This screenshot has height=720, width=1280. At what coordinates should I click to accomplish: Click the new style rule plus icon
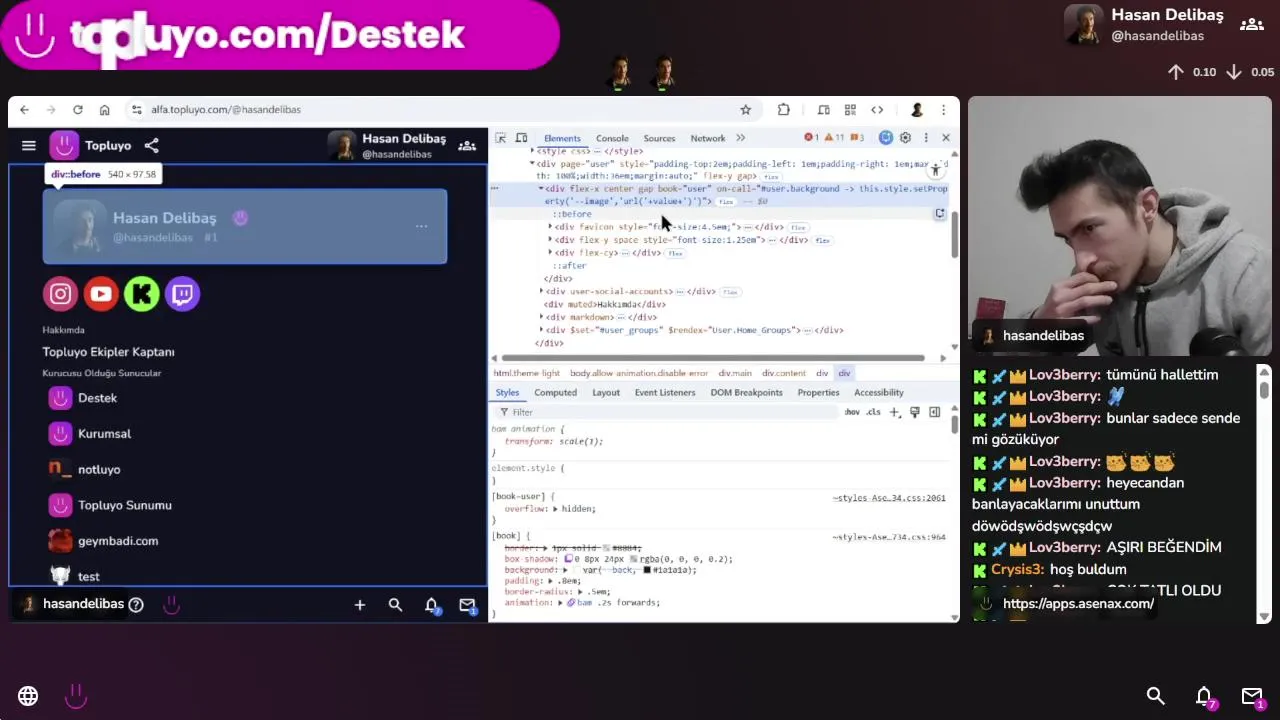coord(895,412)
